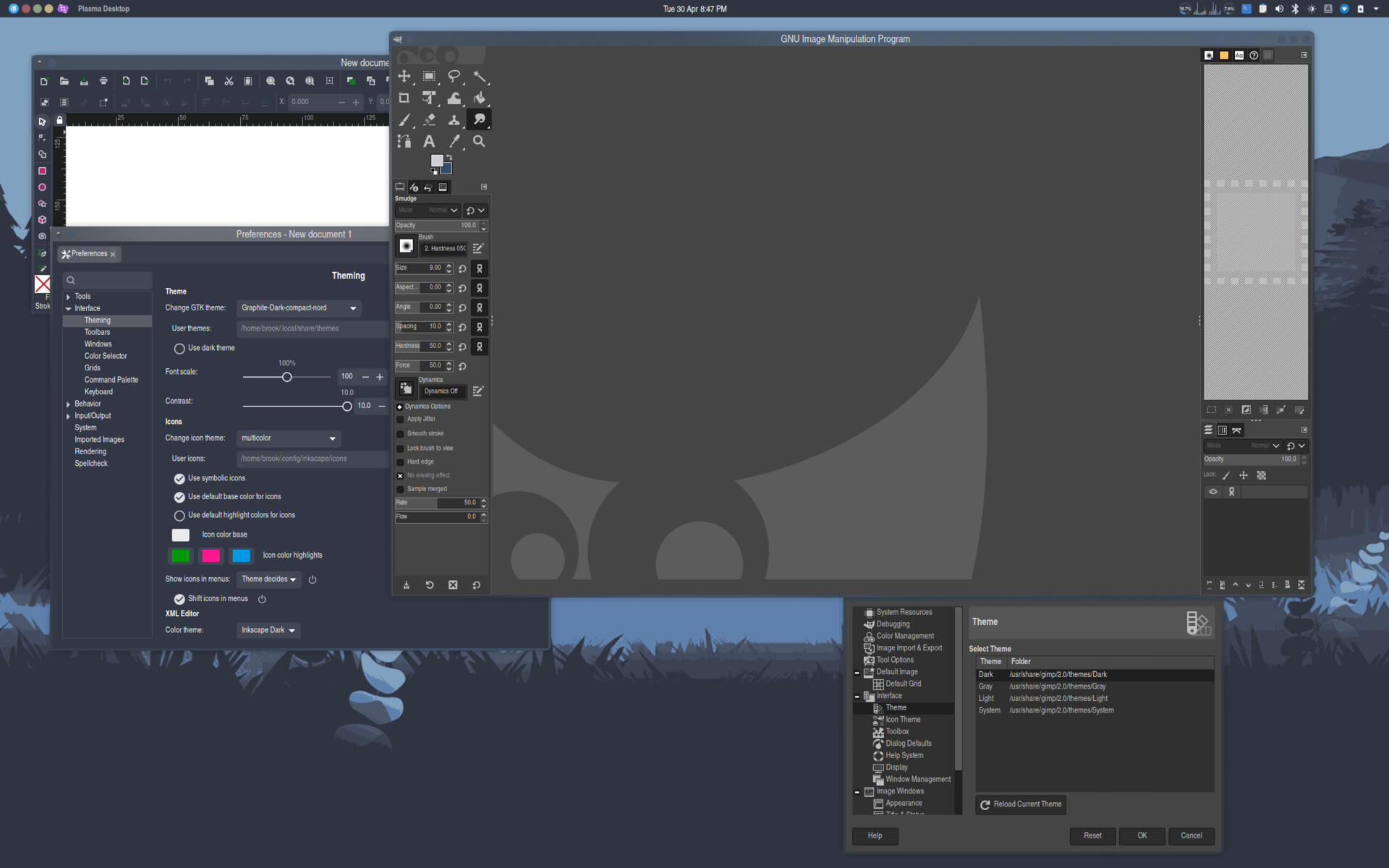This screenshot has height=868, width=1389.
Task: Click the volume icon in system tray
Action: click(x=1279, y=9)
